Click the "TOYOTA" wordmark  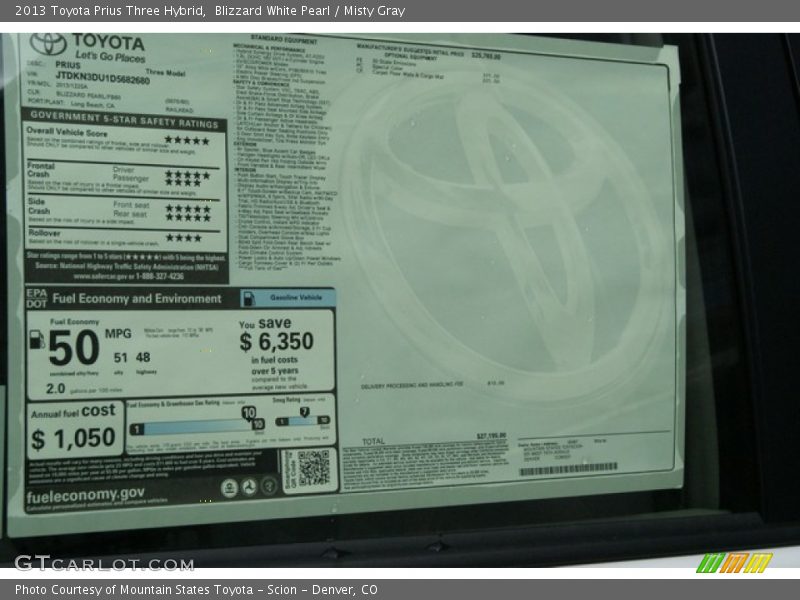click(x=108, y=42)
